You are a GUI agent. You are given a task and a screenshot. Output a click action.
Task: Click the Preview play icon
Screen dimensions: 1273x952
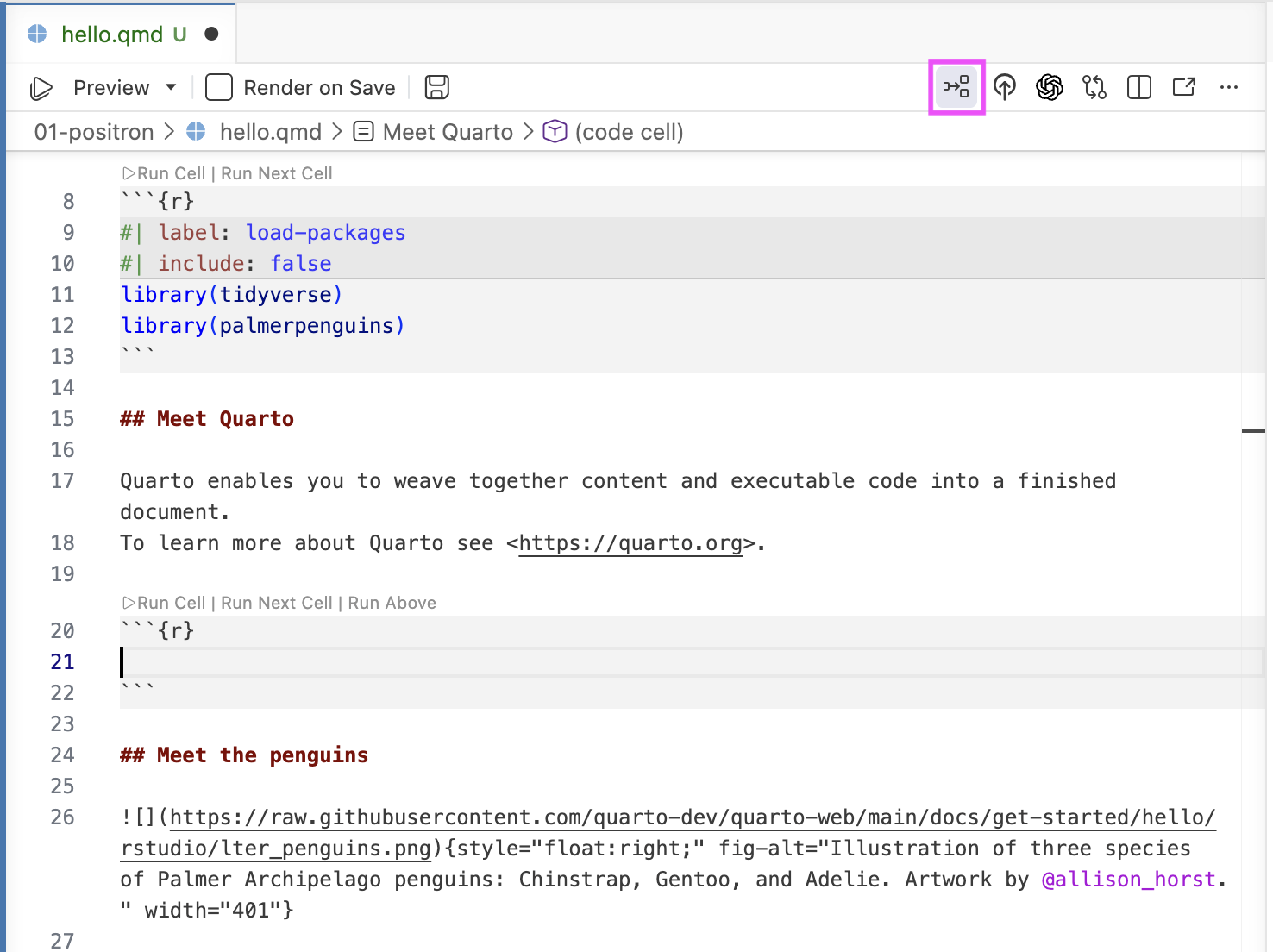(x=41, y=88)
